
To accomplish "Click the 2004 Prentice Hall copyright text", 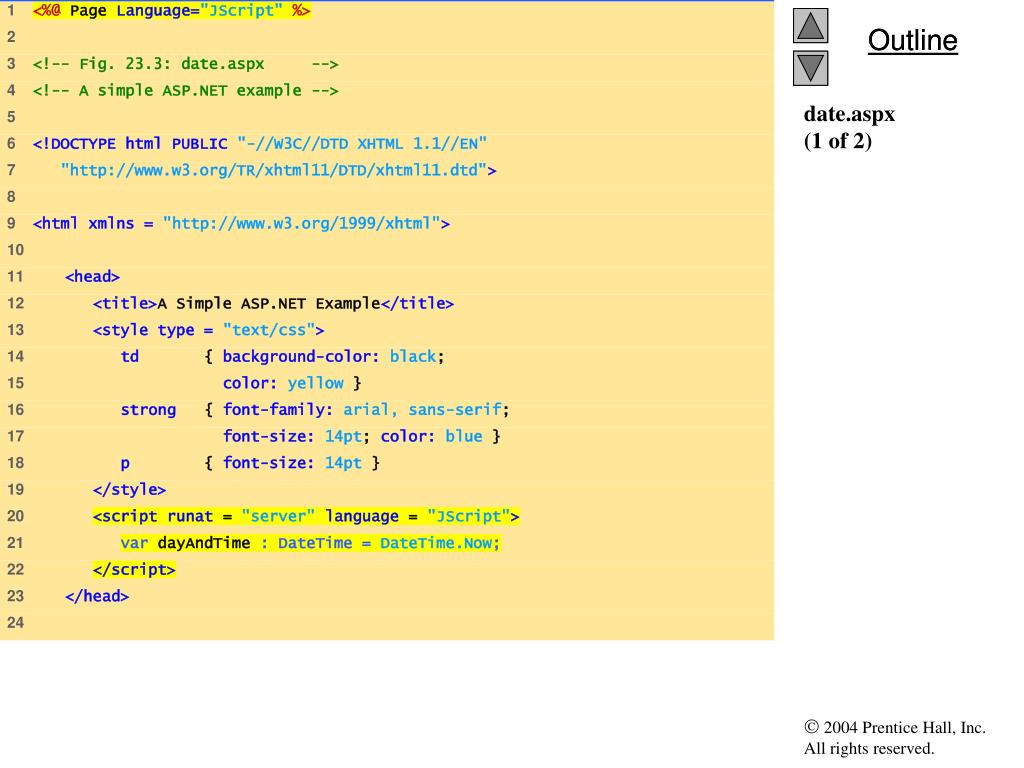I will pos(895,728).
